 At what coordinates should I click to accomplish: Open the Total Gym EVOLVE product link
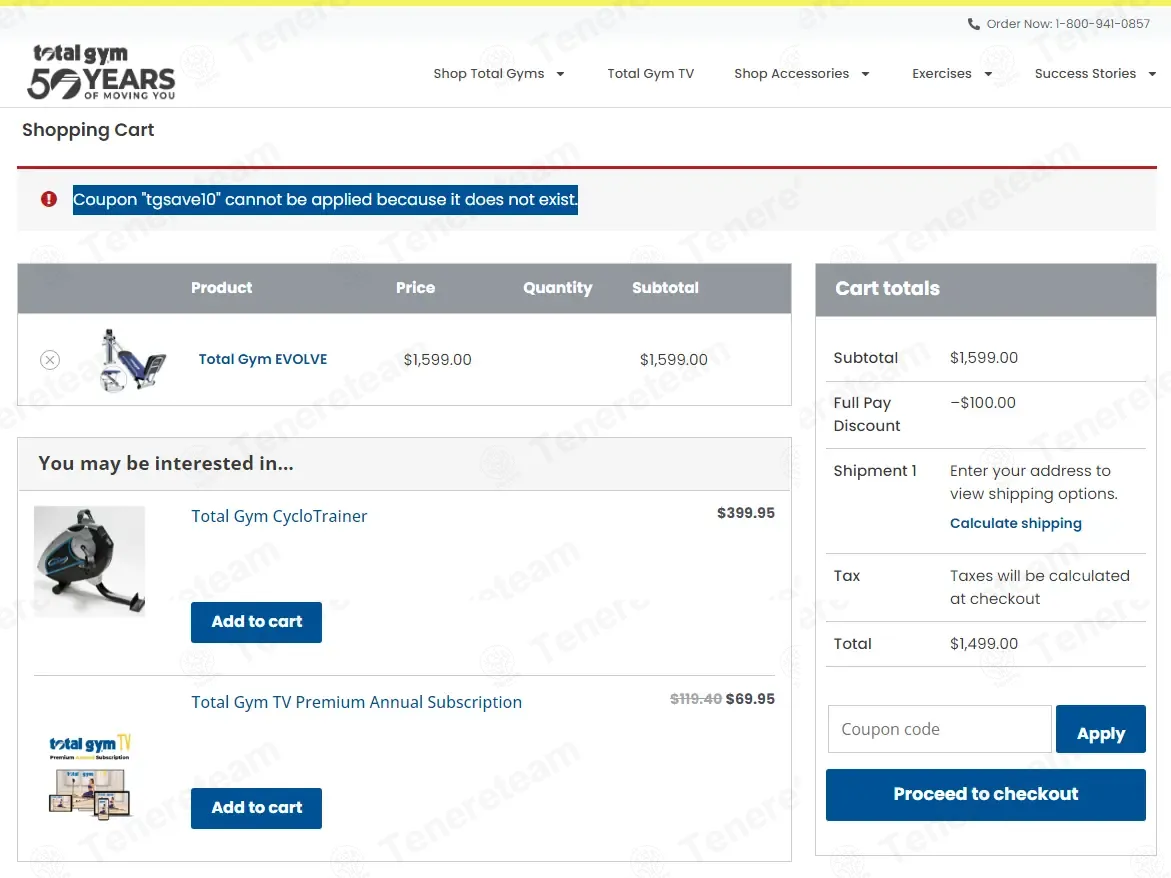pyautogui.click(x=263, y=359)
